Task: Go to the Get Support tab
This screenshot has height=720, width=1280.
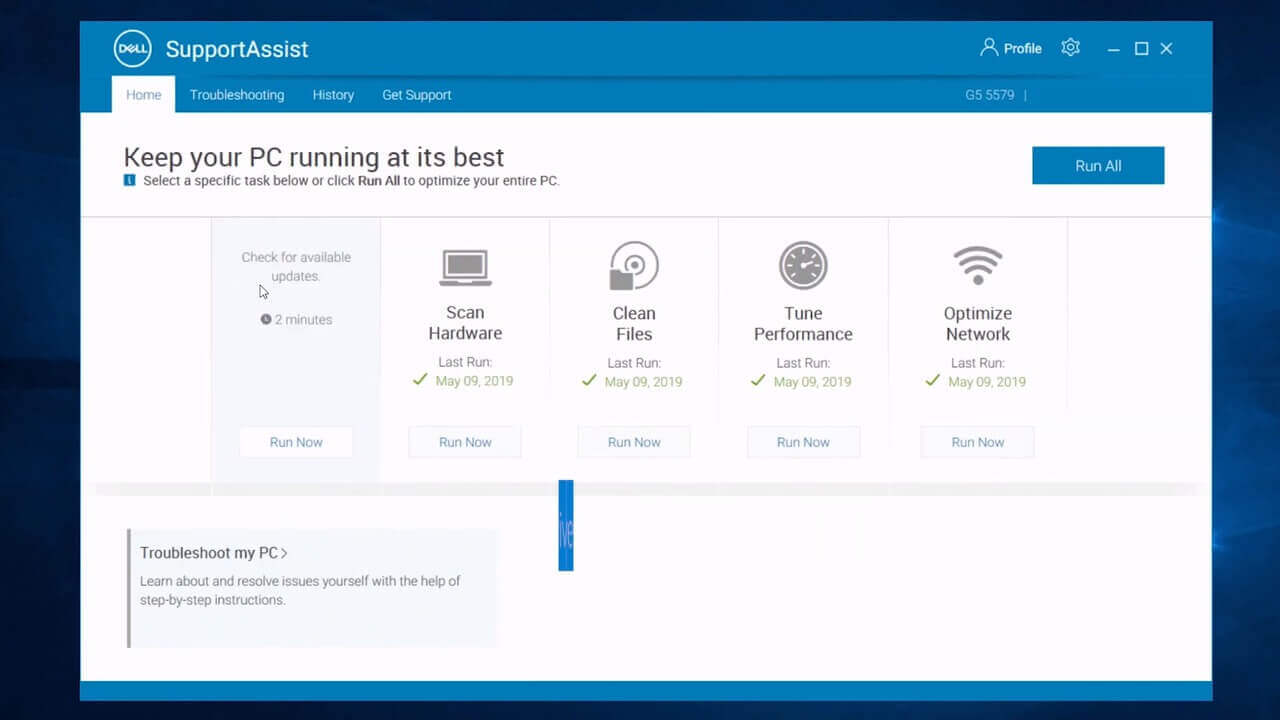Action: (416, 94)
